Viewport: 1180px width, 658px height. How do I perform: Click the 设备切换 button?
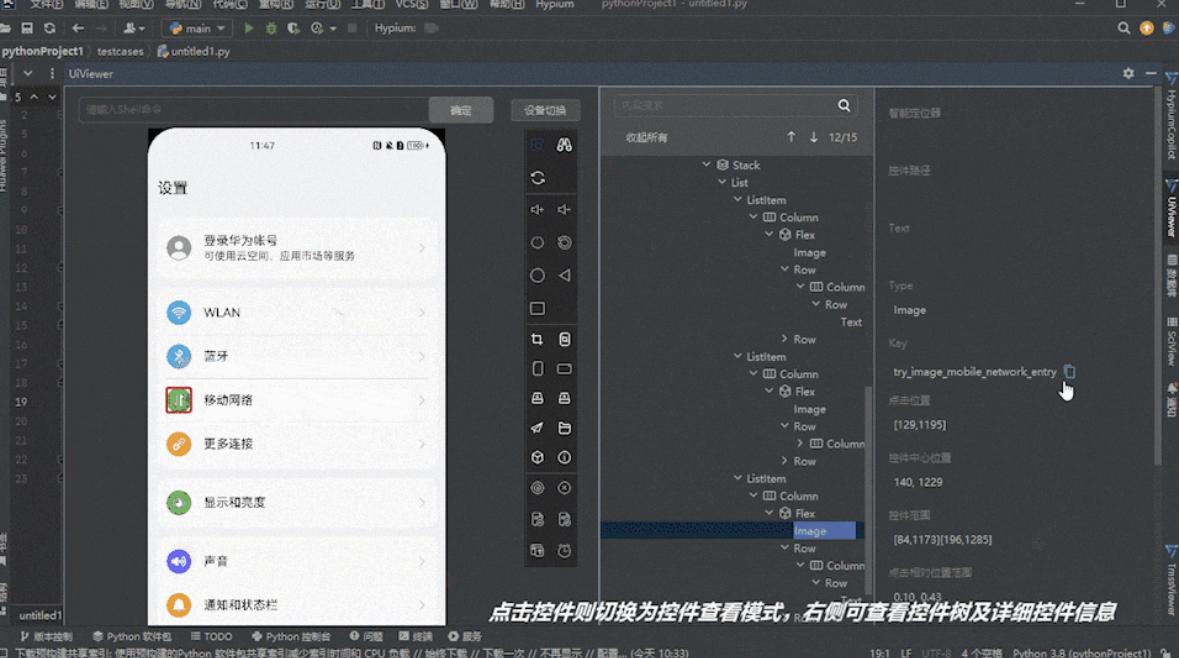click(x=545, y=110)
